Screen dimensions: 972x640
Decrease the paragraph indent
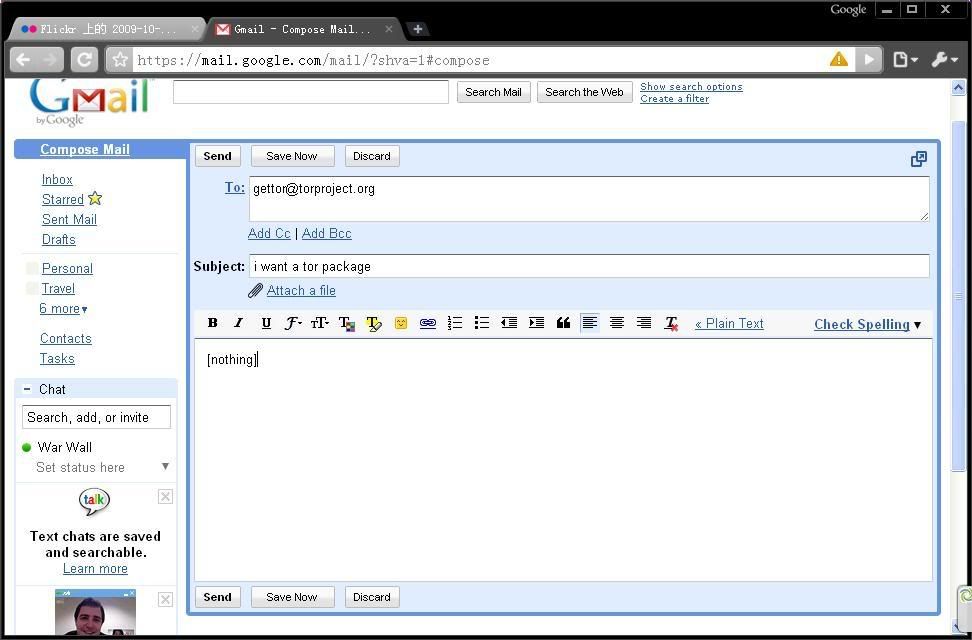point(509,322)
